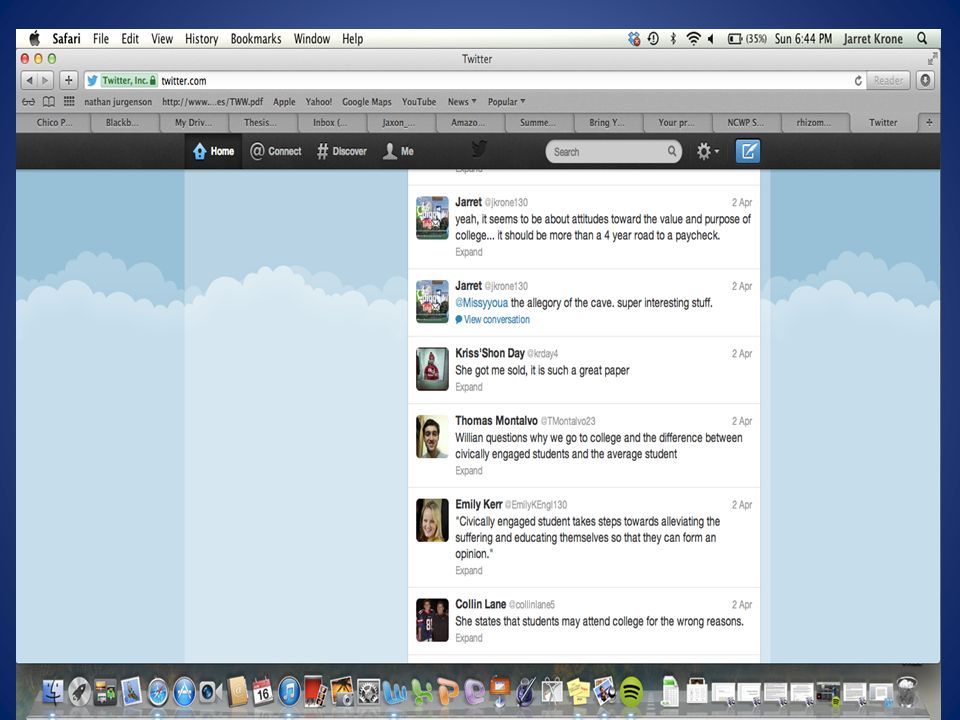Switch to the My Driv... tab
The height and width of the screenshot is (720, 960).
(193, 122)
